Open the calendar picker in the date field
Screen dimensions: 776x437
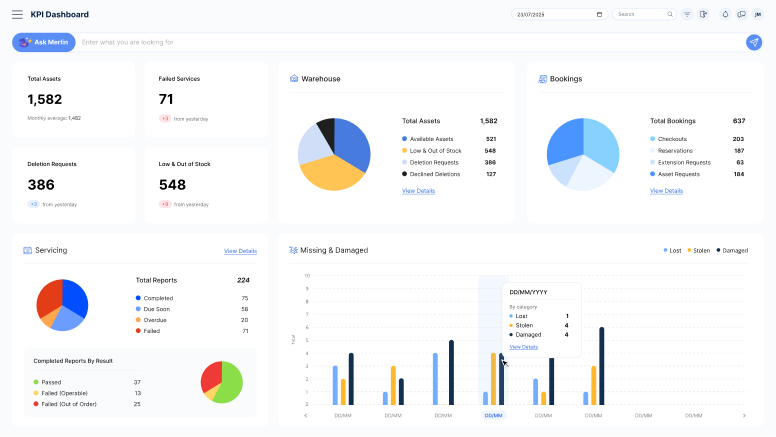(x=599, y=14)
